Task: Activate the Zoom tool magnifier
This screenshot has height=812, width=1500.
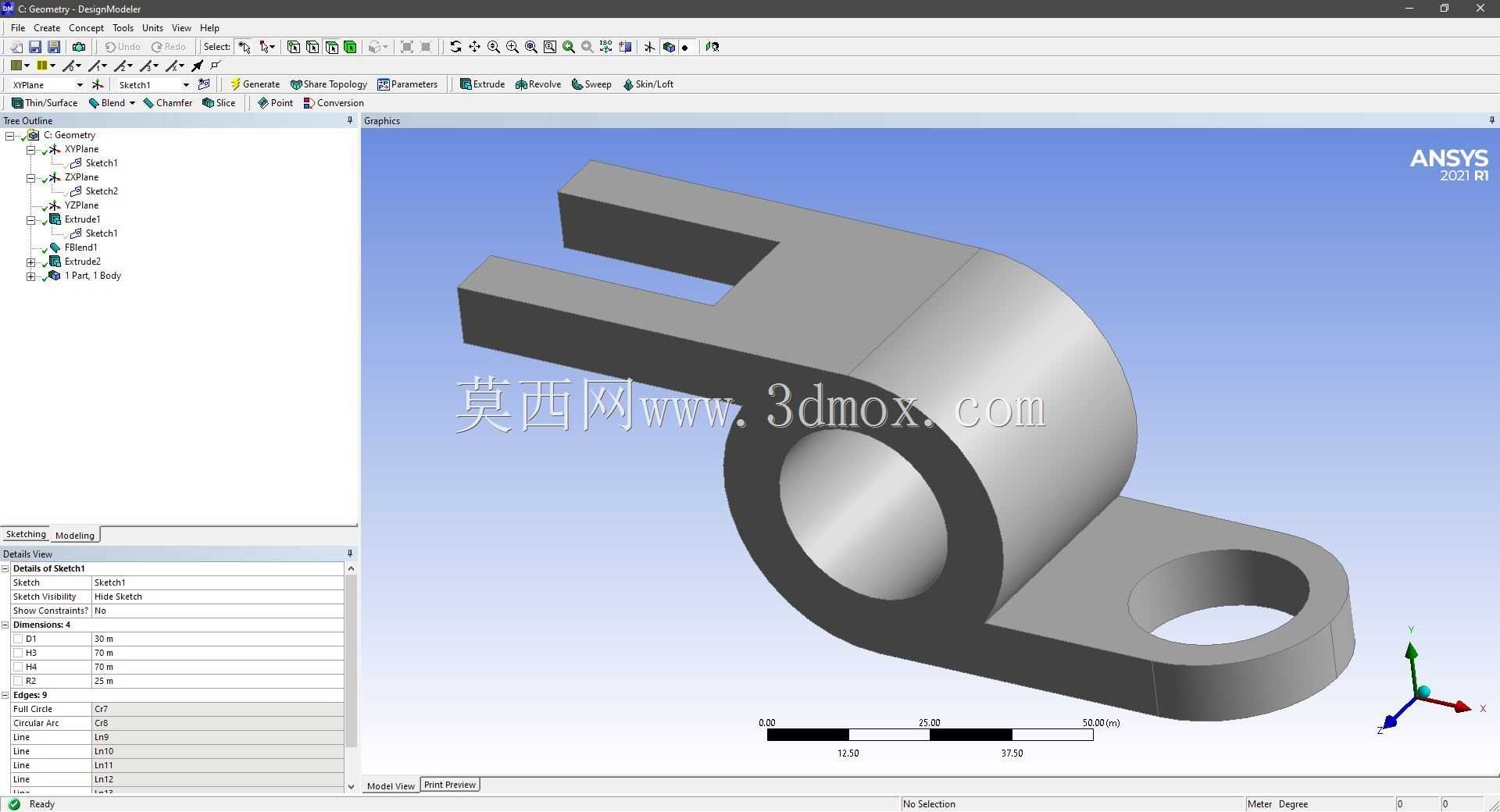Action: 494,47
